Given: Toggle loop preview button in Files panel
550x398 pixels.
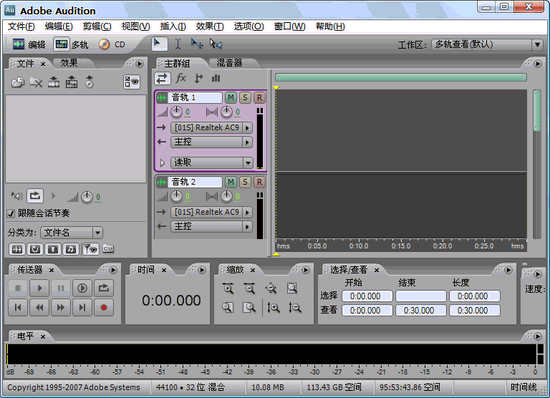Looking at the screenshot, I should tap(35, 196).
